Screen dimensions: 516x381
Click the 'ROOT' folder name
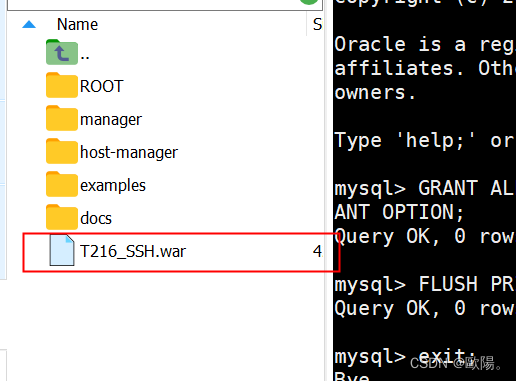pos(102,86)
